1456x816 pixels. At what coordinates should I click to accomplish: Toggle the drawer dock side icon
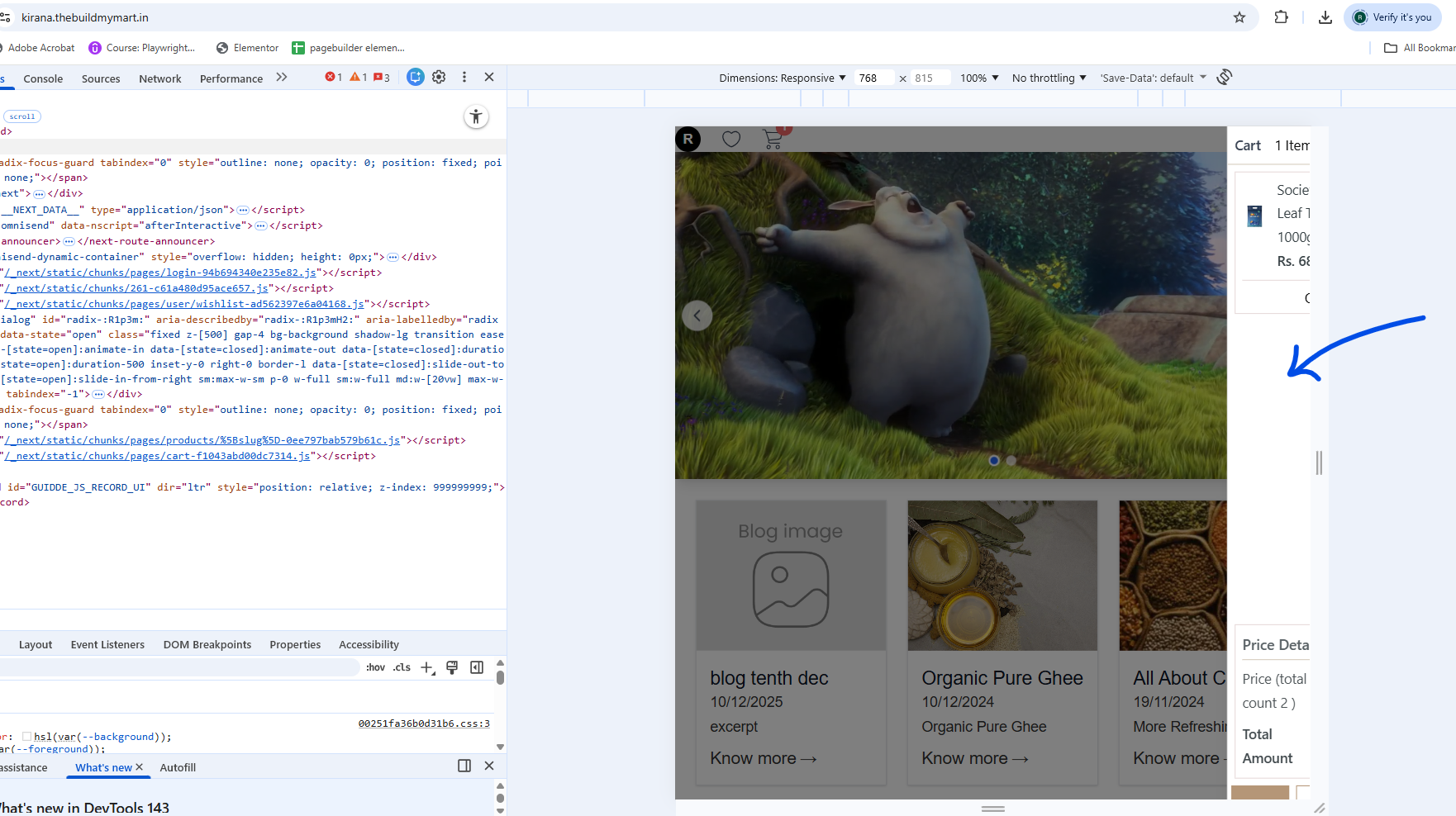464,766
